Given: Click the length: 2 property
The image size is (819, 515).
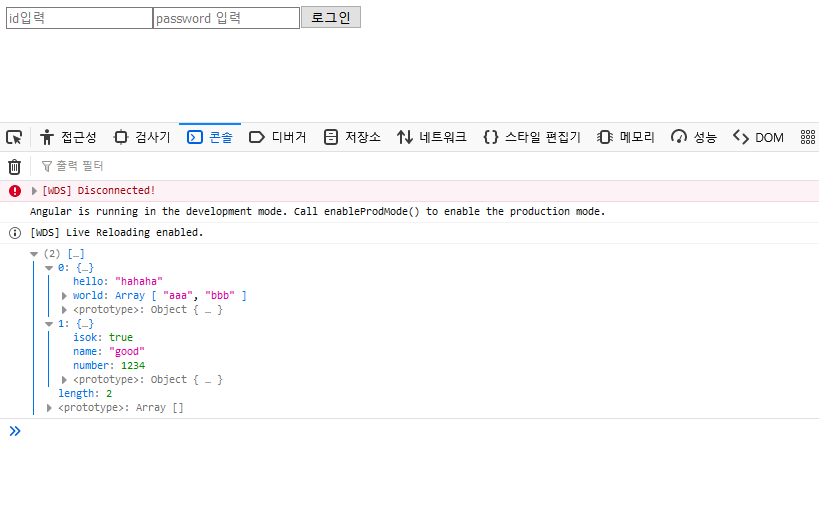Looking at the screenshot, I should click(x=85, y=393).
